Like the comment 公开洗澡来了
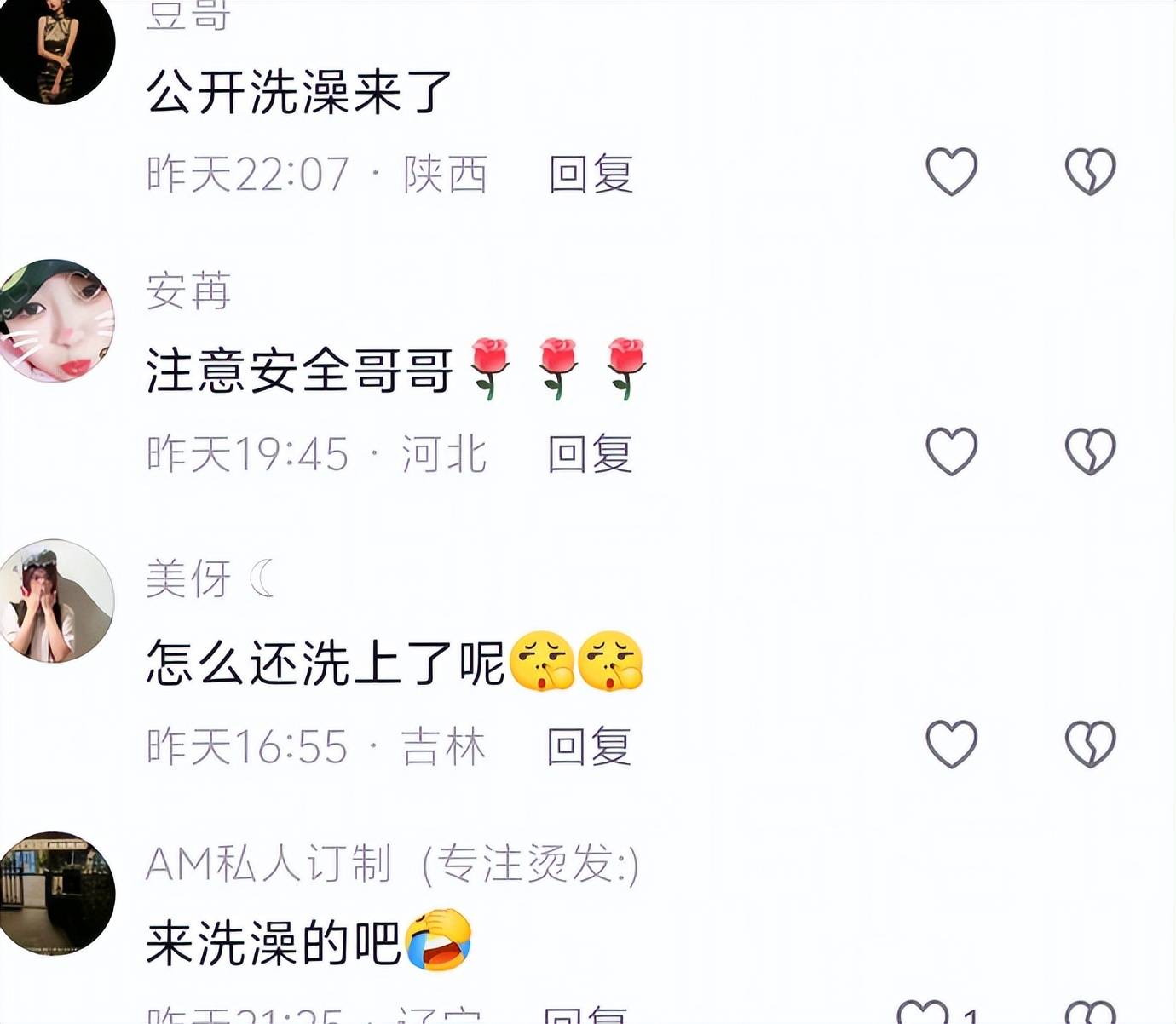This screenshot has width=1176, height=1024. tap(951, 171)
